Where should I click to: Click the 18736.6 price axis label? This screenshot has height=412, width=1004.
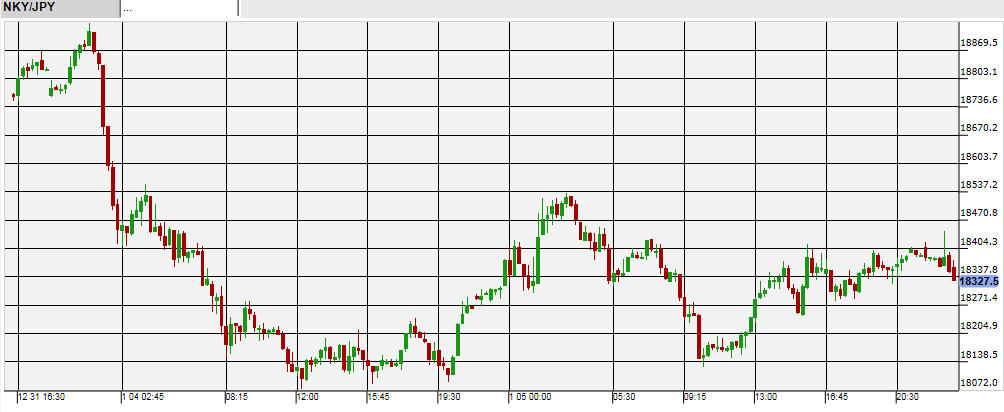pyautogui.click(x=980, y=100)
